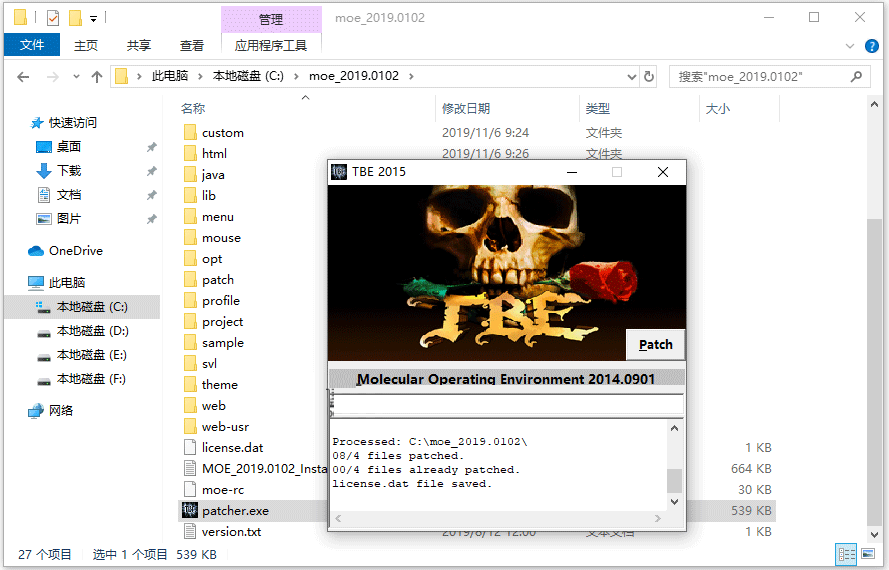This screenshot has height=570, width=889.
Task: Click the search magnifier icon
Action: [856, 76]
